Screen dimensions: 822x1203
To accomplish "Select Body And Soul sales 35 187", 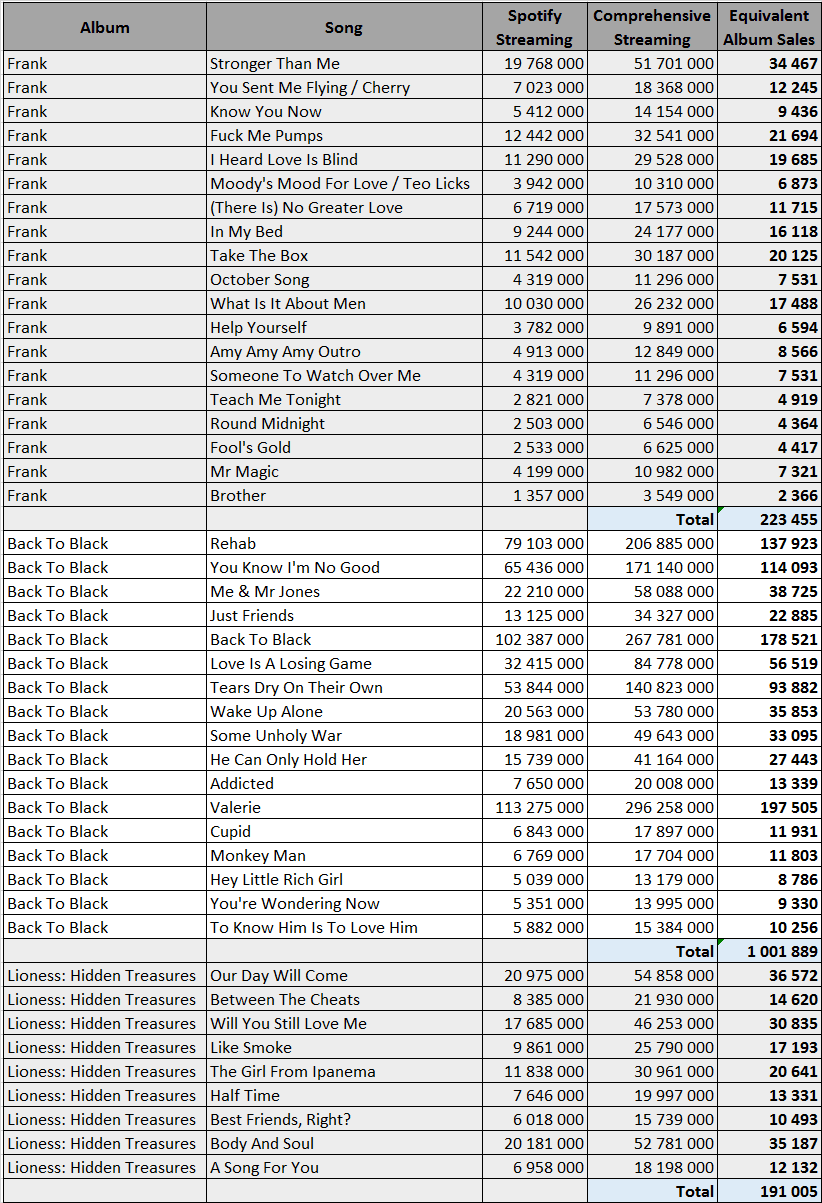I will [x=769, y=1143].
